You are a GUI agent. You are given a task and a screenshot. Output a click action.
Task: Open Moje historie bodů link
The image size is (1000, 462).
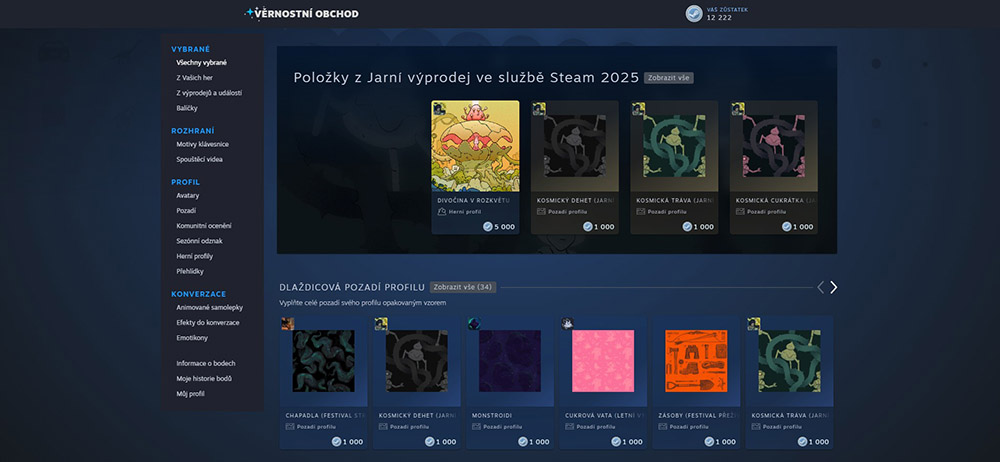tap(204, 379)
